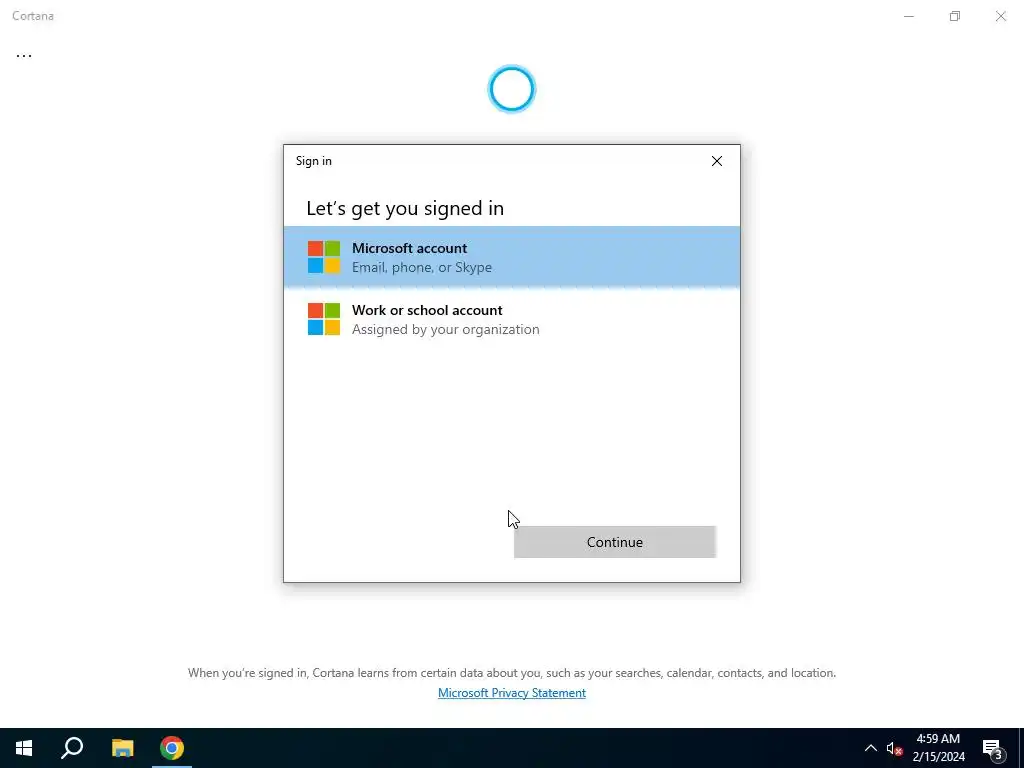Viewport: 1024px width, 768px height.
Task: Open Cortana's three-dot menu
Action: [24, 56]
